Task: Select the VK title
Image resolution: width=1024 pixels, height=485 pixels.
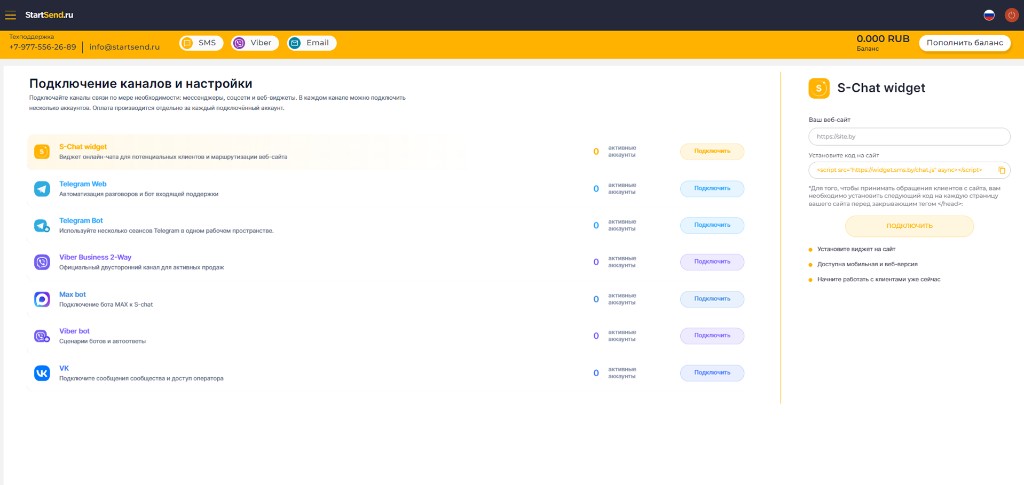Action: tap(64, 368)
